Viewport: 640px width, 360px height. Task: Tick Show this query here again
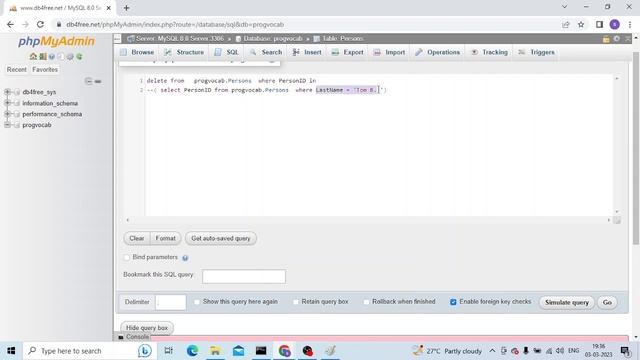coord(197,302)
